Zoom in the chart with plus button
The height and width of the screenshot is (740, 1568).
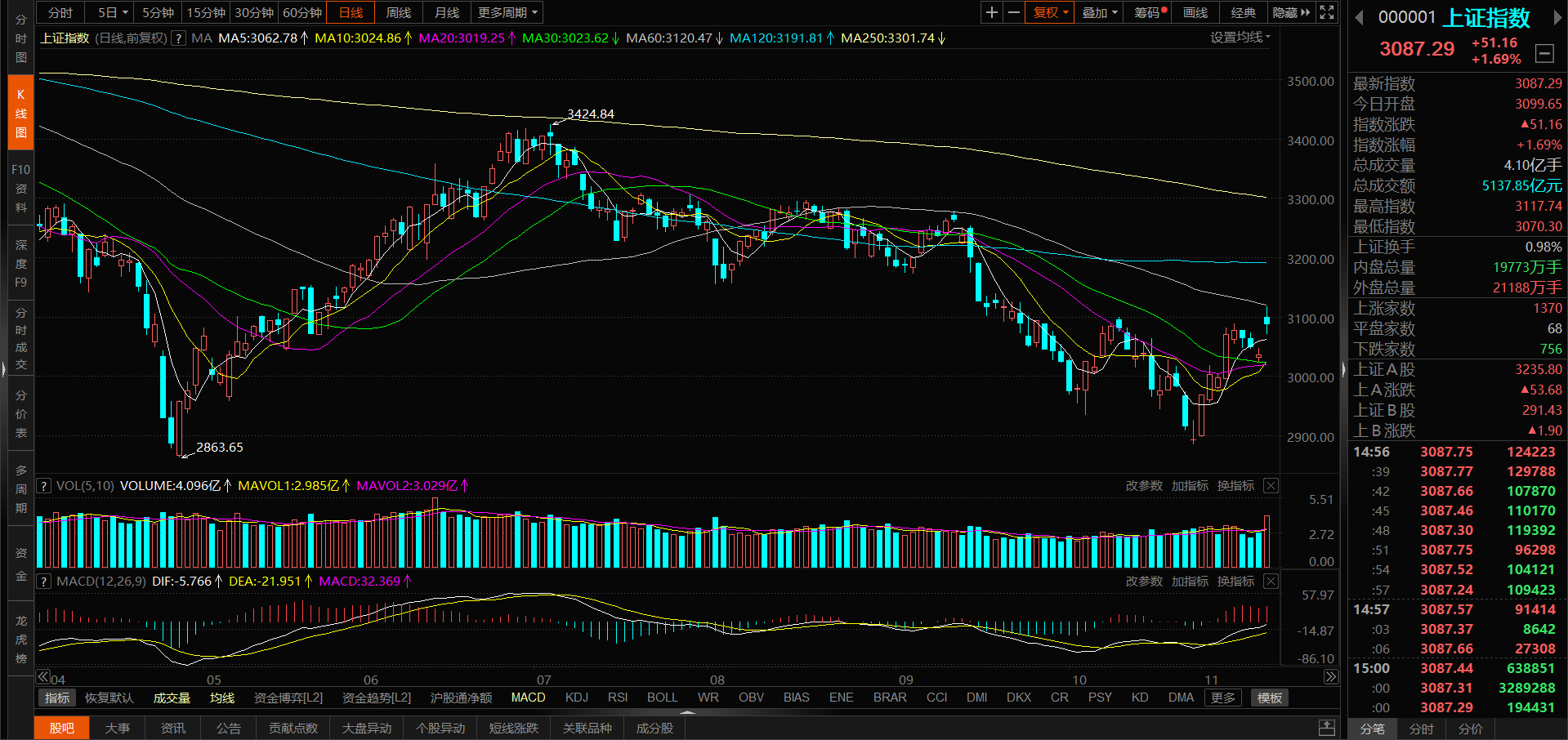[x=991, y=12]
